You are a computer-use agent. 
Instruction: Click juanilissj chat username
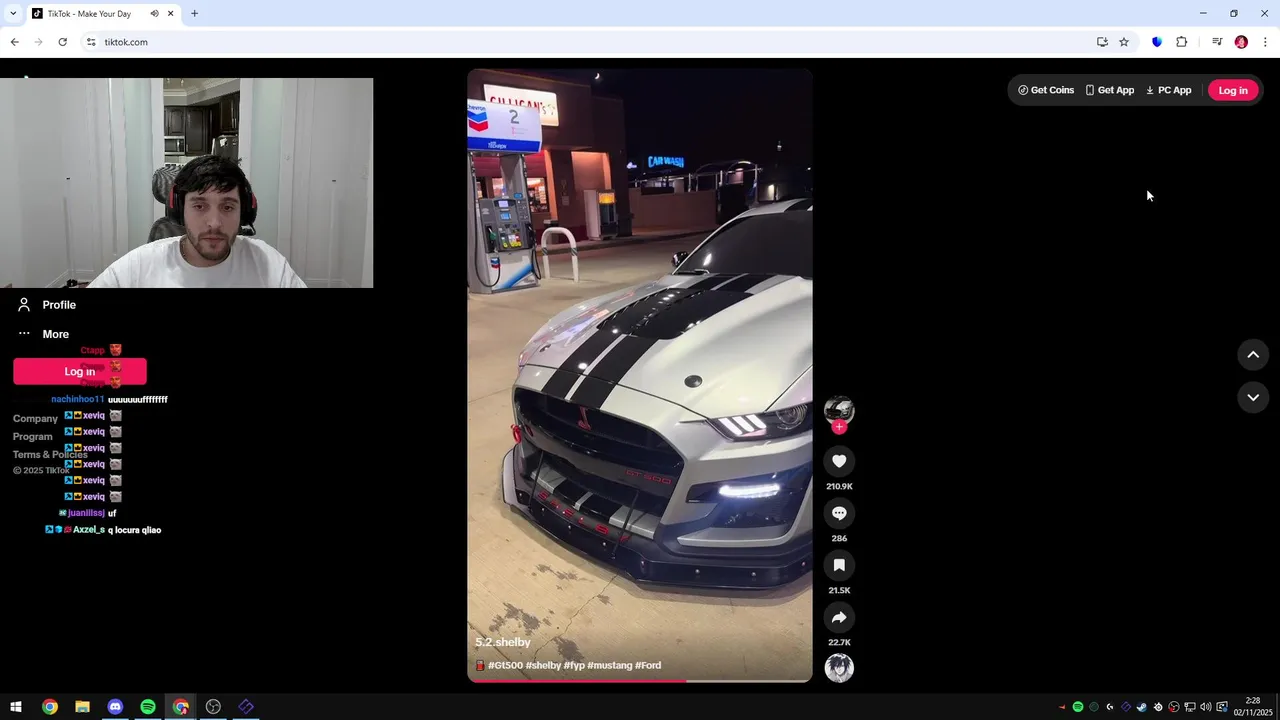[86, 513]
